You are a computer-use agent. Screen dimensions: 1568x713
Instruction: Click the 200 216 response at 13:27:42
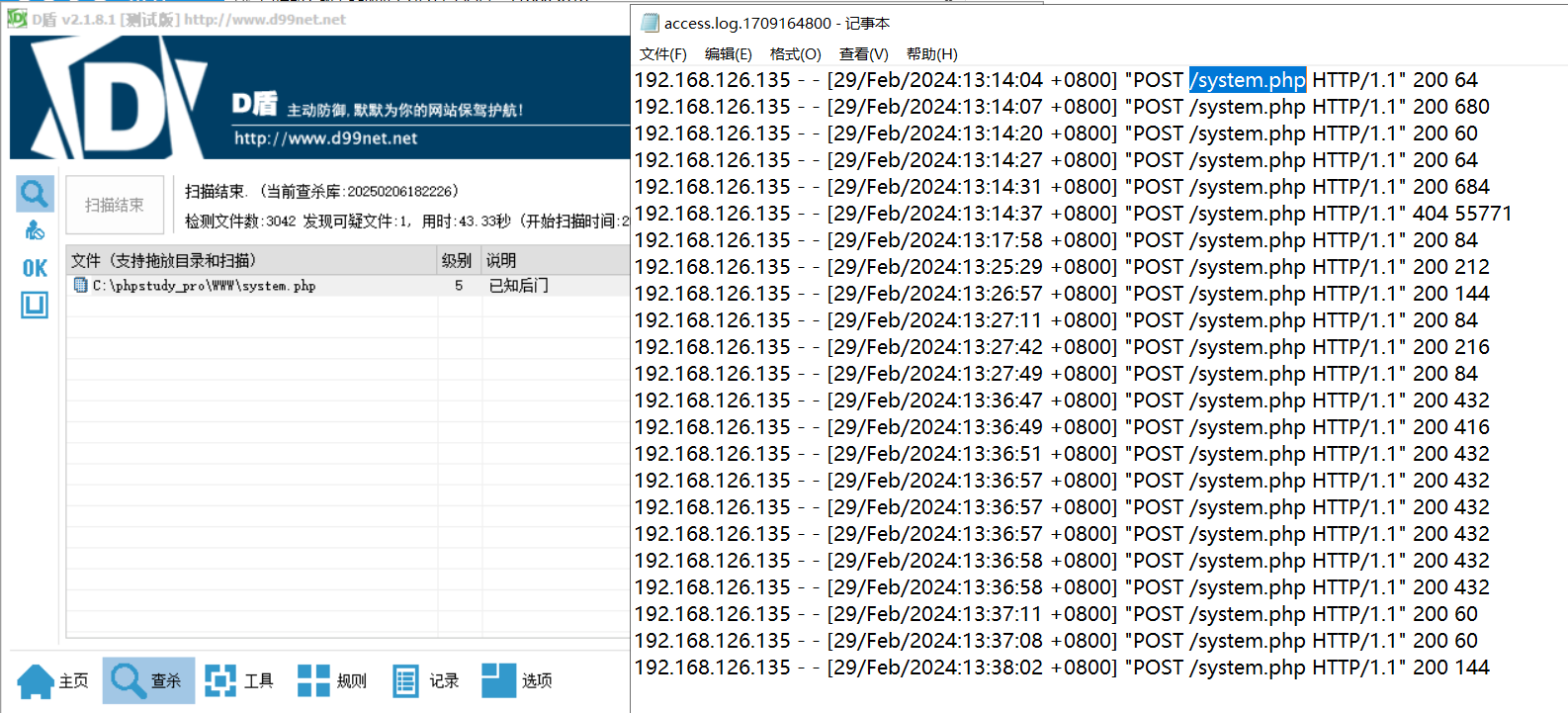click(1451, 347)
